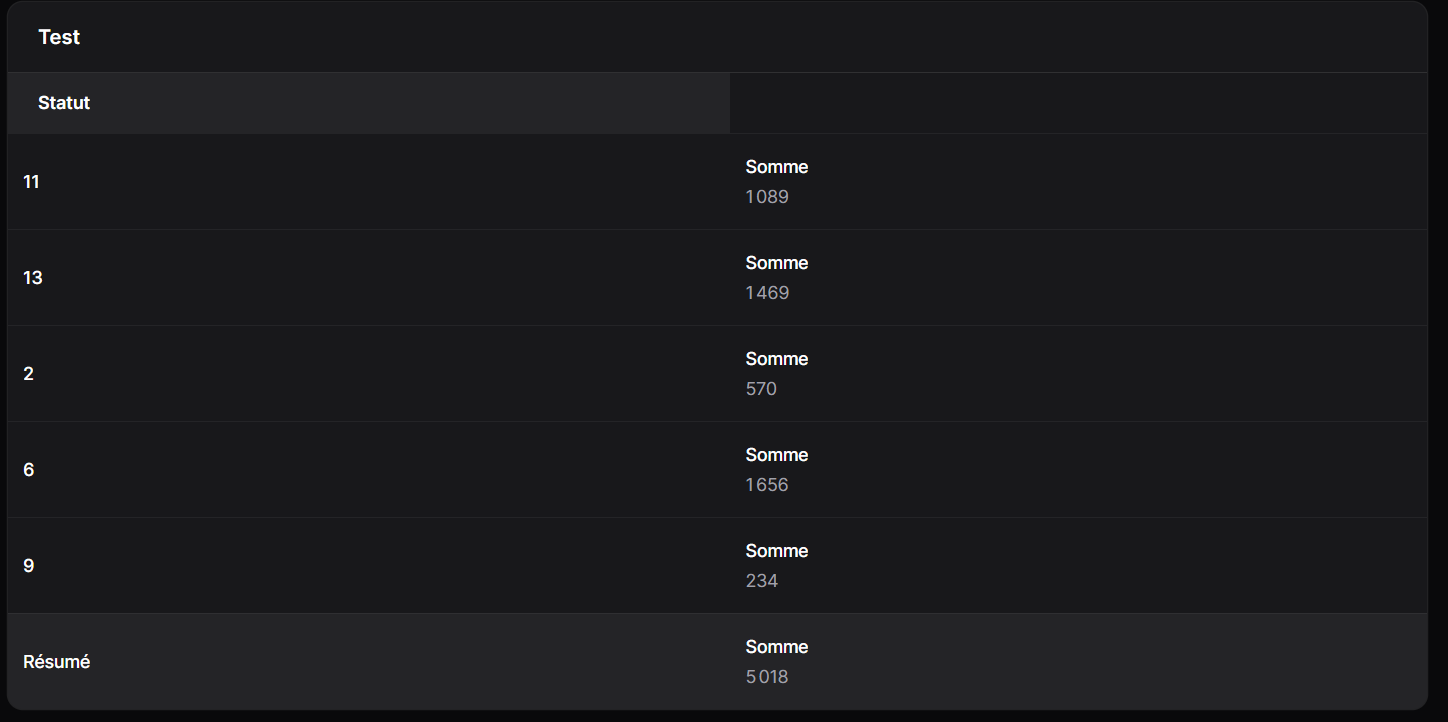
Task: Select the group row labeled 6
Action: 717,470
